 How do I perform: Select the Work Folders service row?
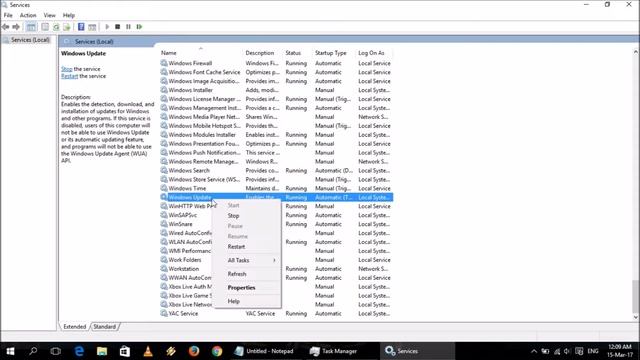coord(276,260)
